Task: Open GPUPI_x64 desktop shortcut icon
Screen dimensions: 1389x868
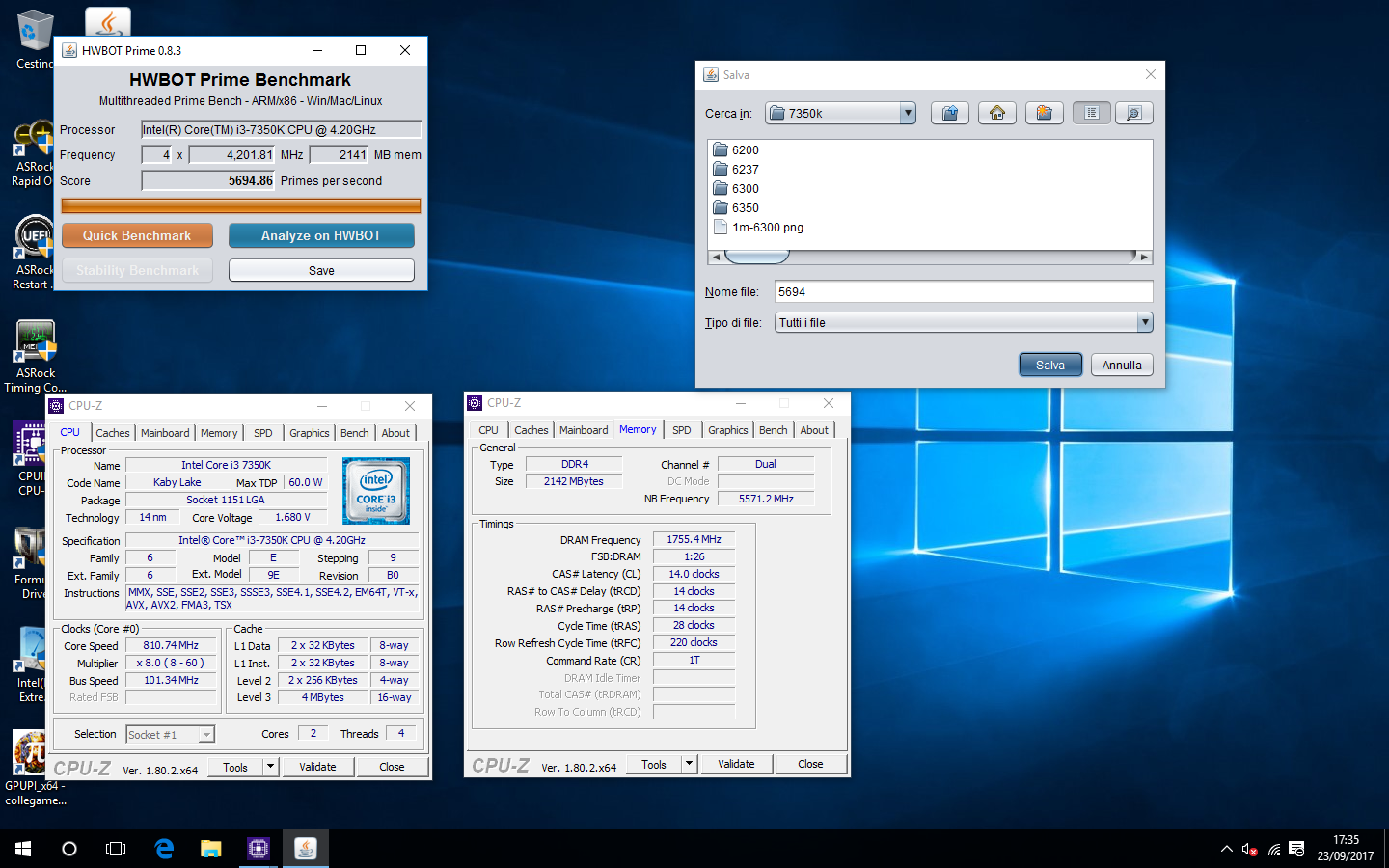Action: tap(34, 769)
